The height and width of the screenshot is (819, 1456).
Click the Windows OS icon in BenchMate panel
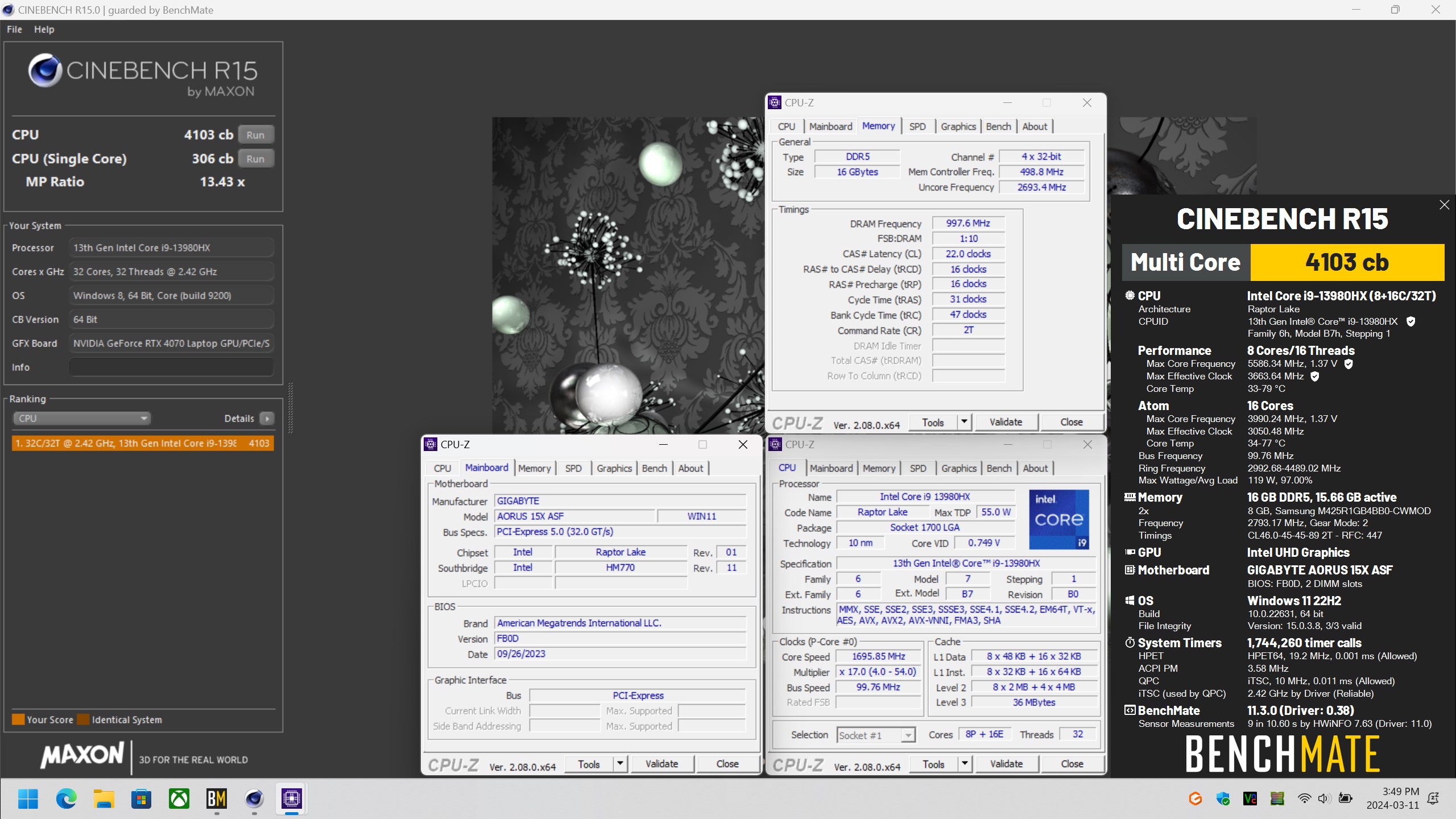click(1130, 601)
